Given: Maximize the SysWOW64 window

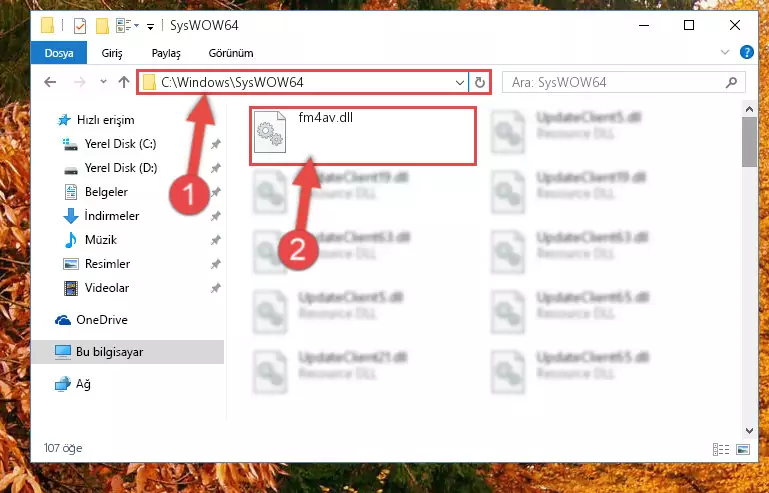Looking at the screenshot, I should [689, 26].
